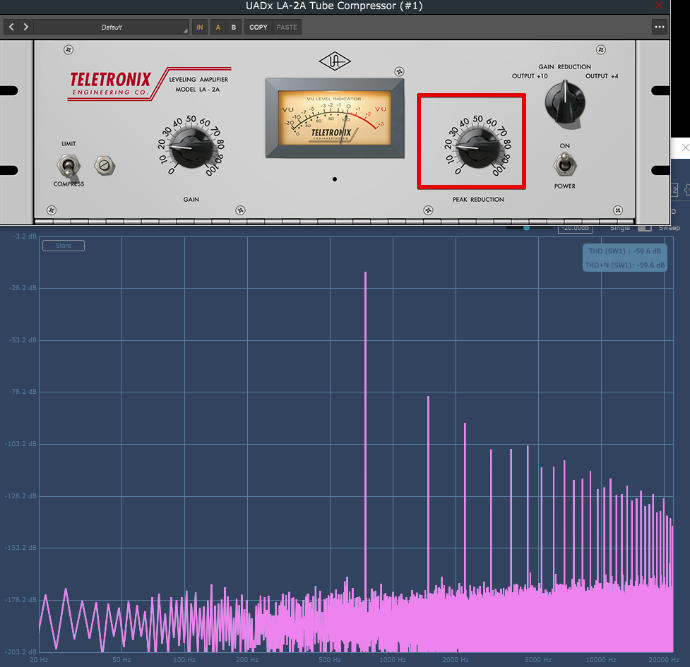Click the blue level slider handle
Screen dimensions: 690x667
tap(526, 227)
